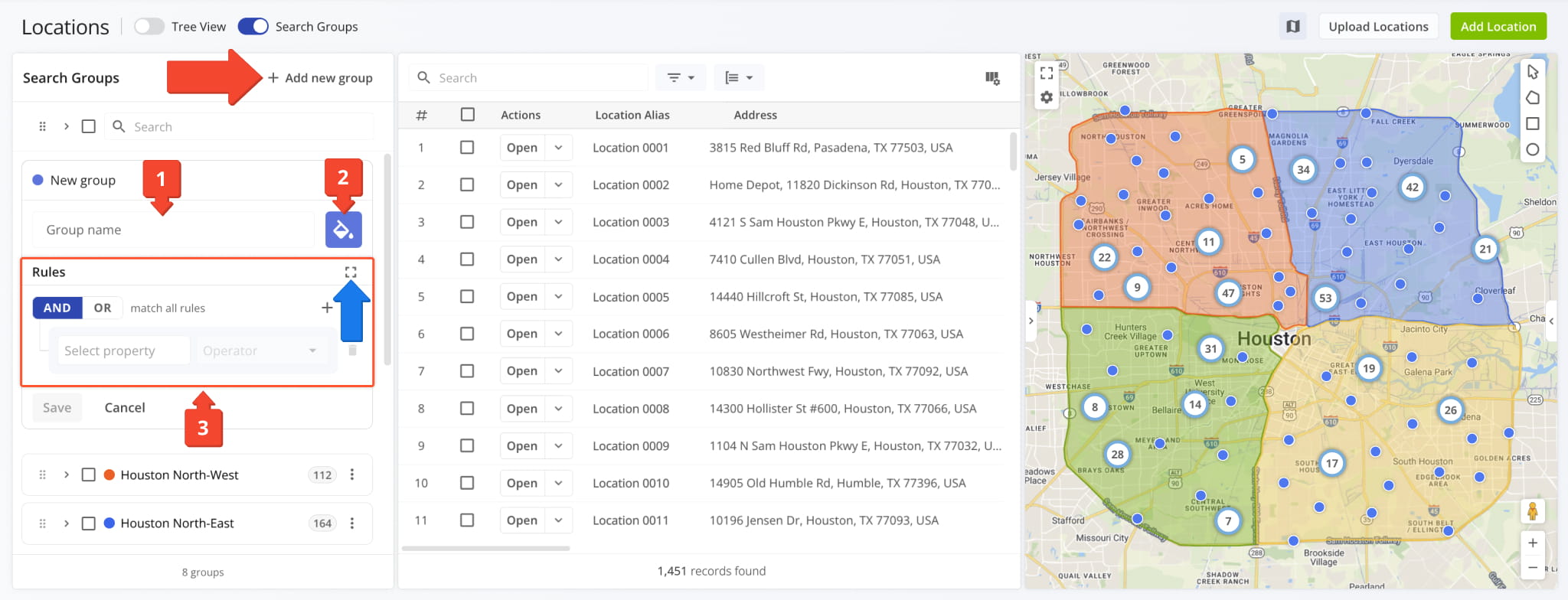Viewport: 1568px width, 600px height.
Task: Open the list grouping dropdown
Action: point(739,77)
